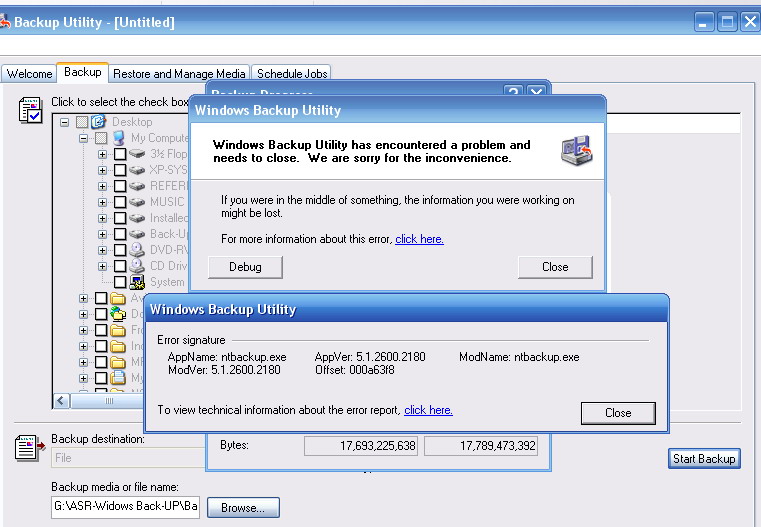Image resolution: width=761 pixels, height=527 pixels.
Task: Click the Back-Up drive icon
Action: coord(137,234)
